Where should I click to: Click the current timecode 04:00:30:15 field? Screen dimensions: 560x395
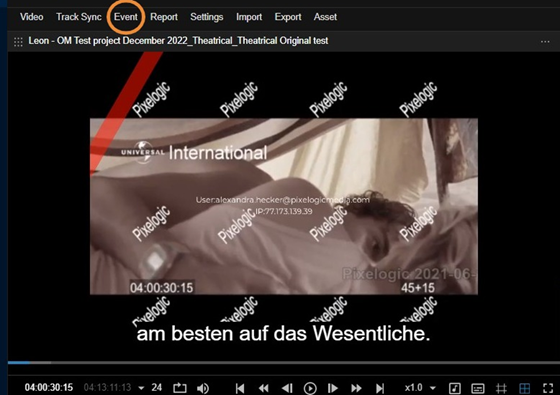point(49,388)
